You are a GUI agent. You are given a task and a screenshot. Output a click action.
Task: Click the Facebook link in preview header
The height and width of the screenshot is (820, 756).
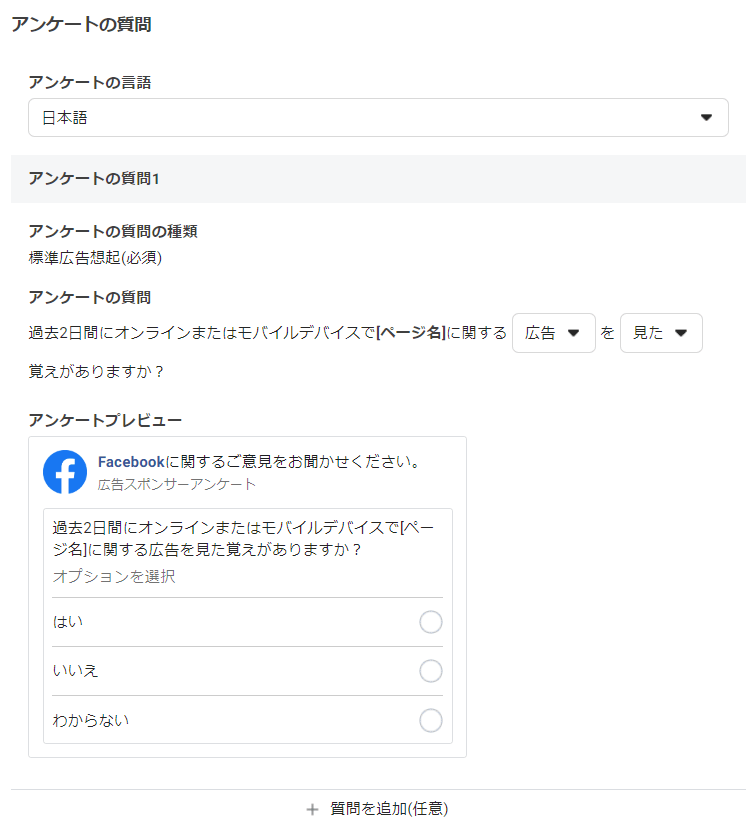tap(131, 462)
